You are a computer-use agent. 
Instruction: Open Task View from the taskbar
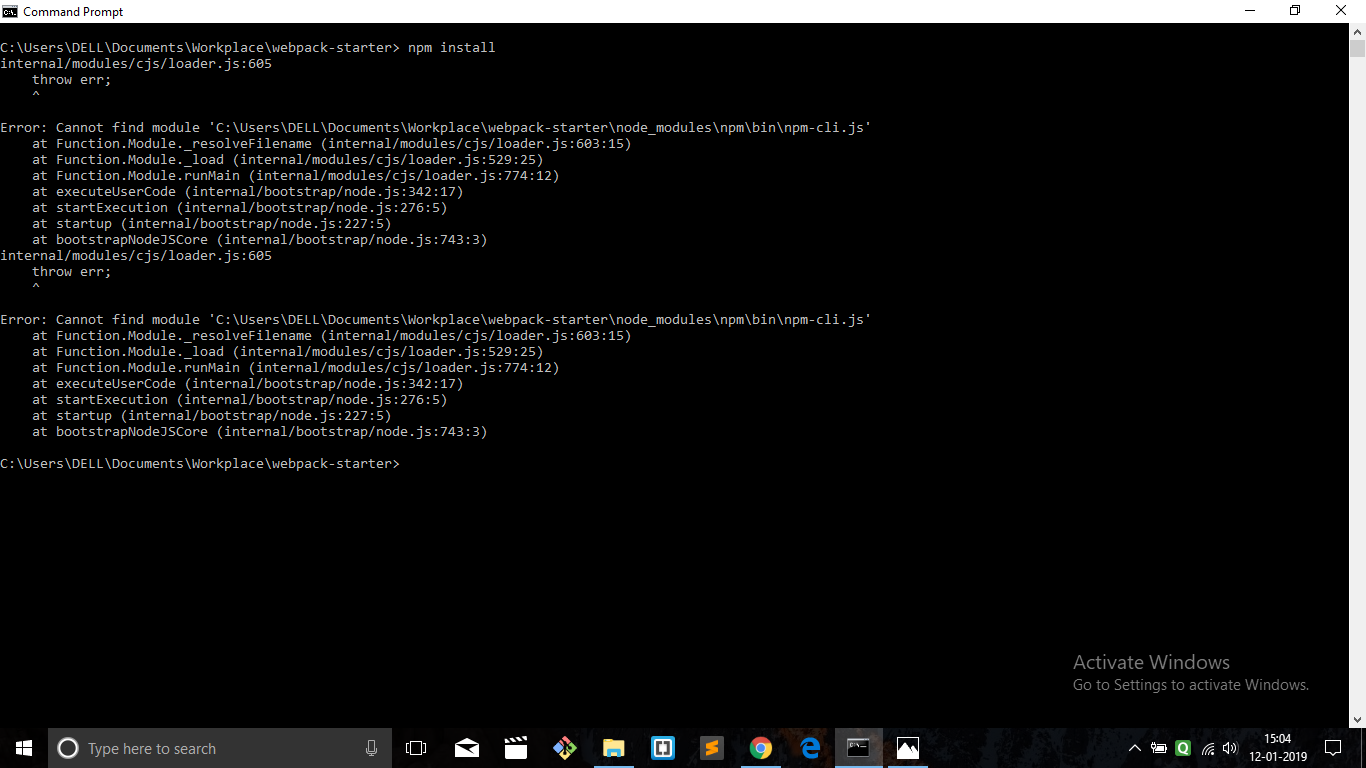pos(416,748)
